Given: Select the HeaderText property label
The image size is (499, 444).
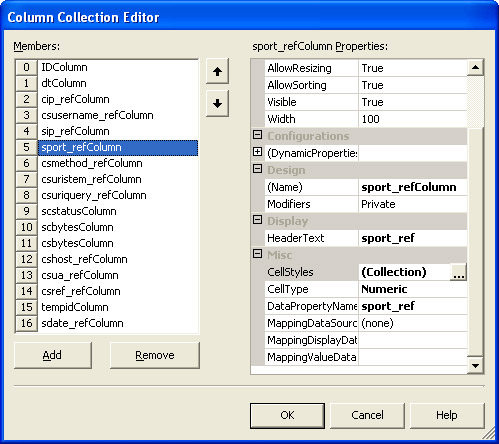Looking at the screenshot, I should (295, 238).
